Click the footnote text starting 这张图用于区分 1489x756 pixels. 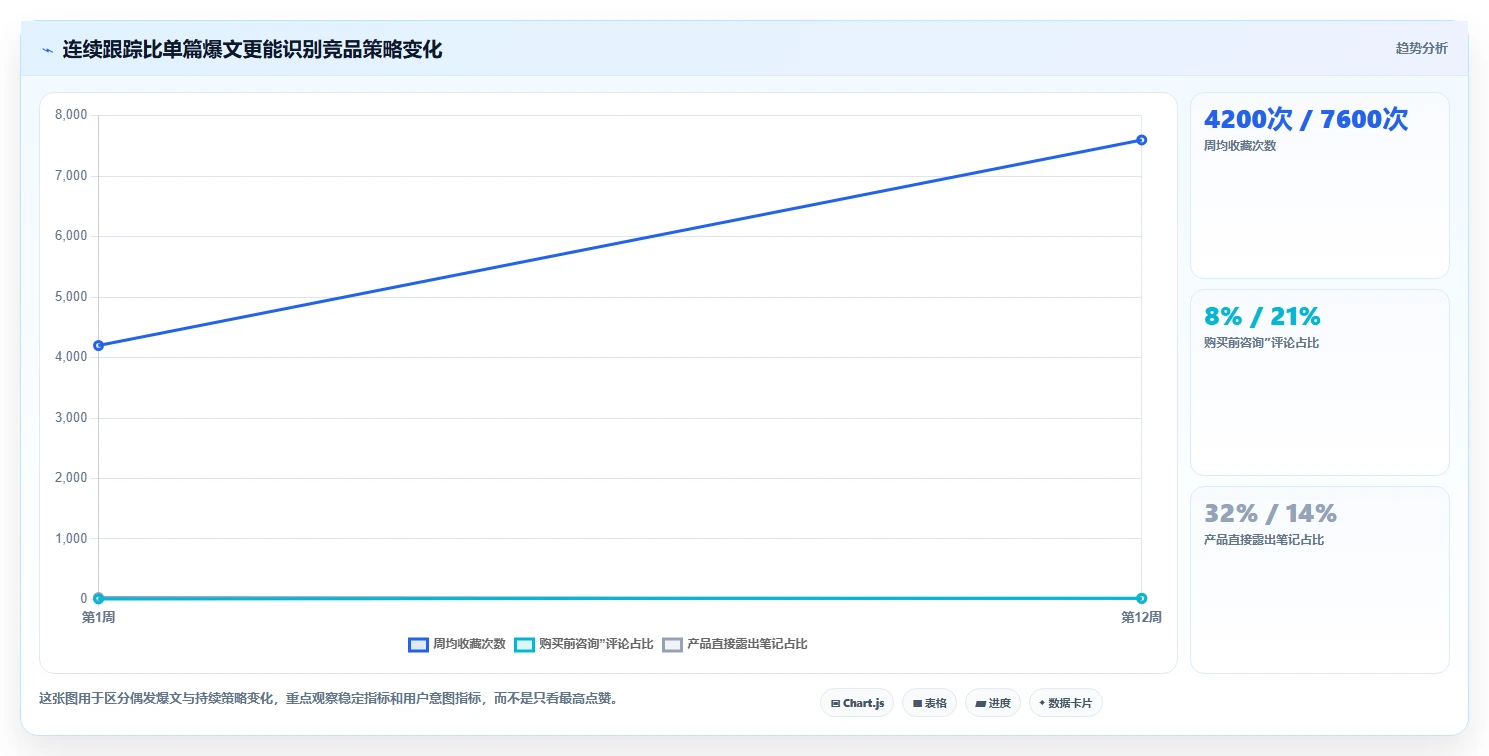coord(330,698)
